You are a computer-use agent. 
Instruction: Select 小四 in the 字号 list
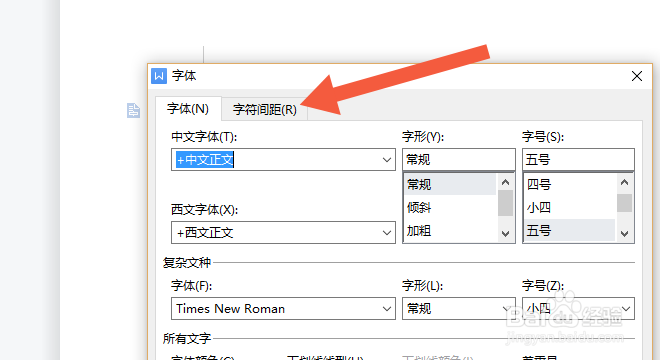[570, 207]
